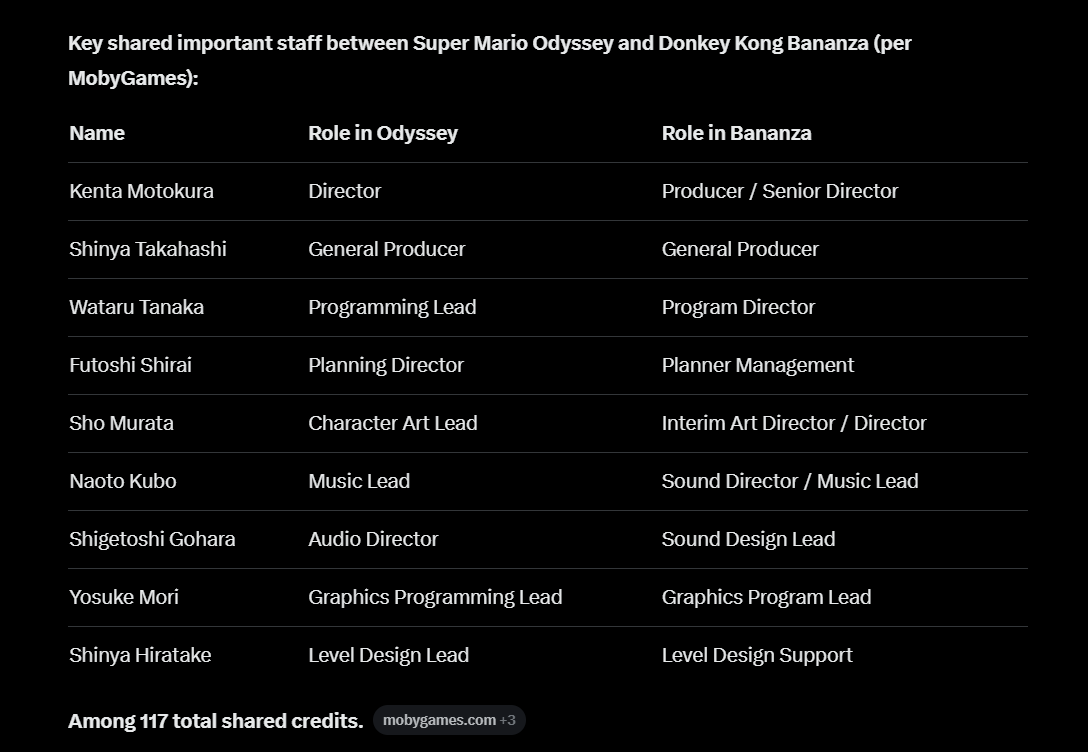1088x752 pixels.
Task: Click 'General Producer' in the Odyssey column
Action: click(x=386, y=249)
